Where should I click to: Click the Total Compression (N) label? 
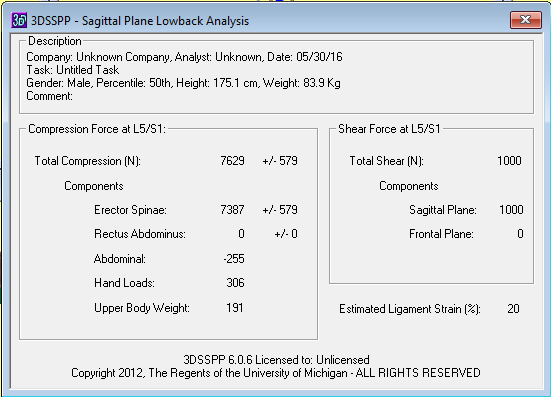pyautogui.click(x=87, y=161)
